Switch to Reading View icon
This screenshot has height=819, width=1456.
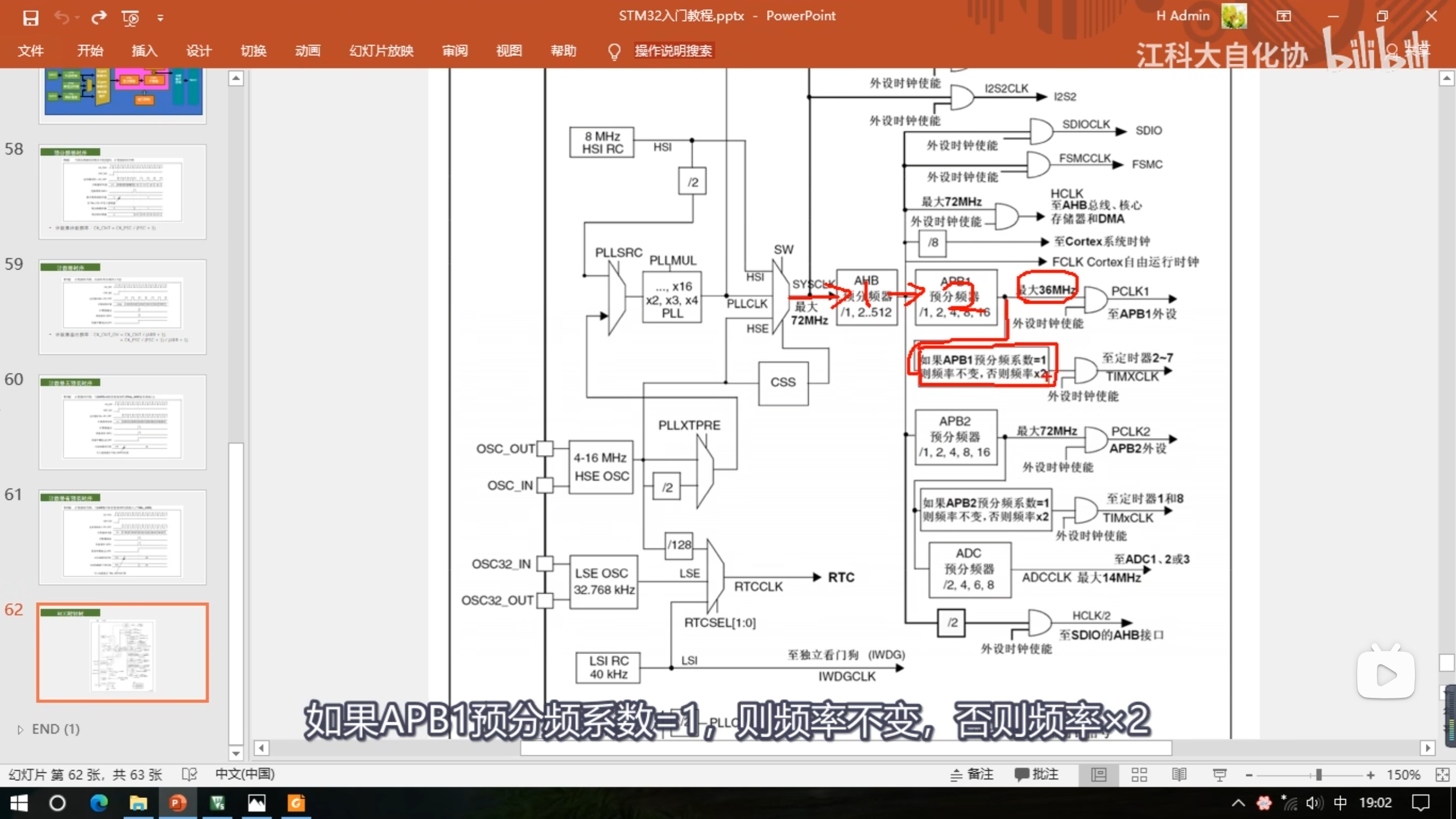click(1179, 775)
